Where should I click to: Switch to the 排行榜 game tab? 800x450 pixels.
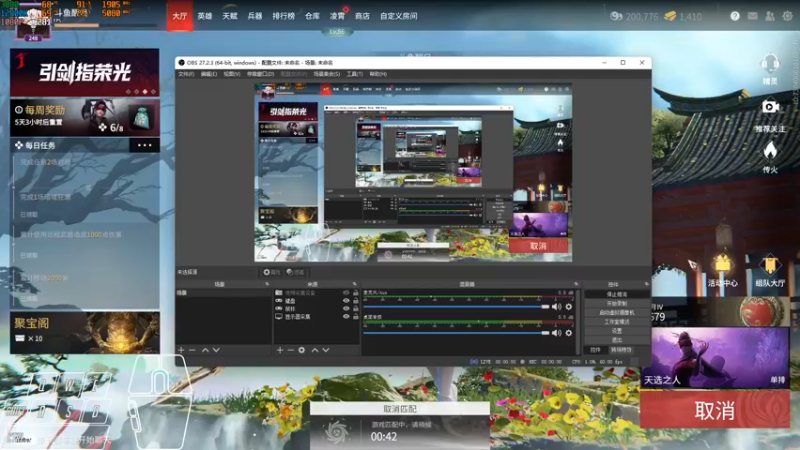click(x=283, y=16)
